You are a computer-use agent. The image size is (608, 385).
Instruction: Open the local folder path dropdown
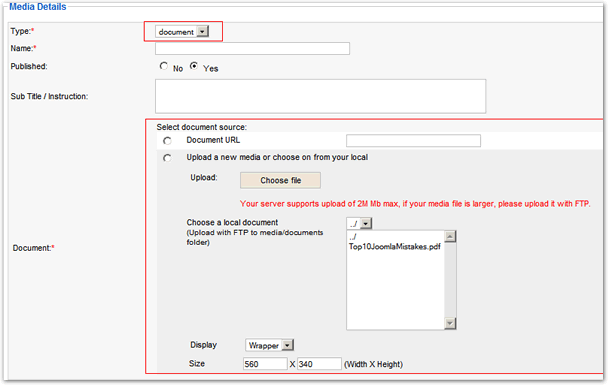359,223
